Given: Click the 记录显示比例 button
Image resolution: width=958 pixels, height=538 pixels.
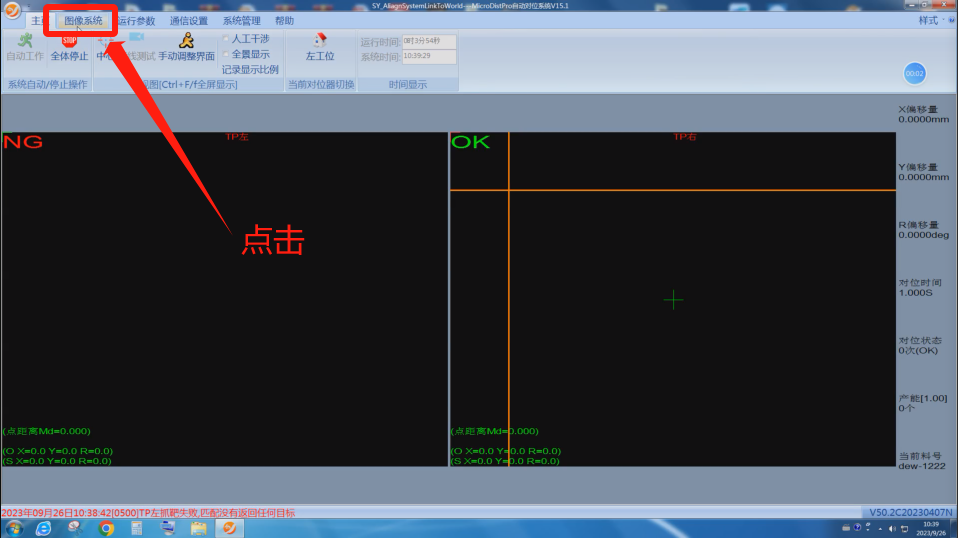Looking at the screenshot, I should point(250,70).
